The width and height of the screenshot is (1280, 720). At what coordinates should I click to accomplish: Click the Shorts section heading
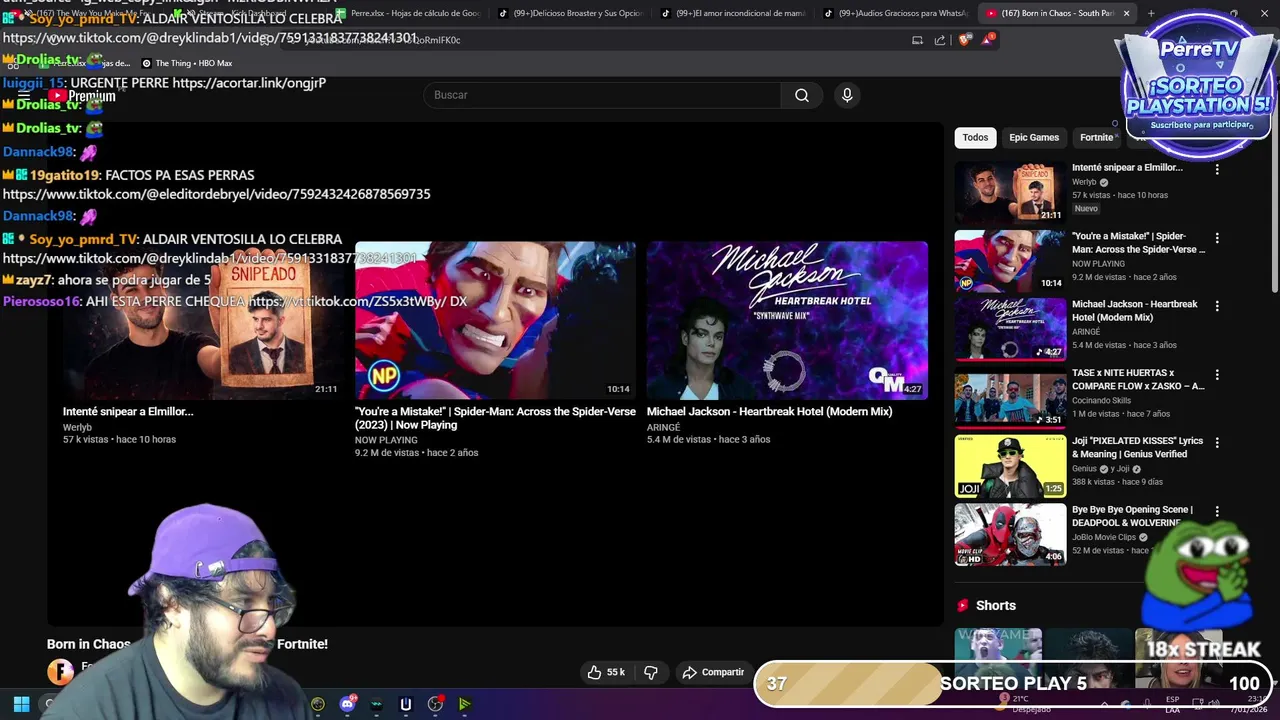point(996,605)
